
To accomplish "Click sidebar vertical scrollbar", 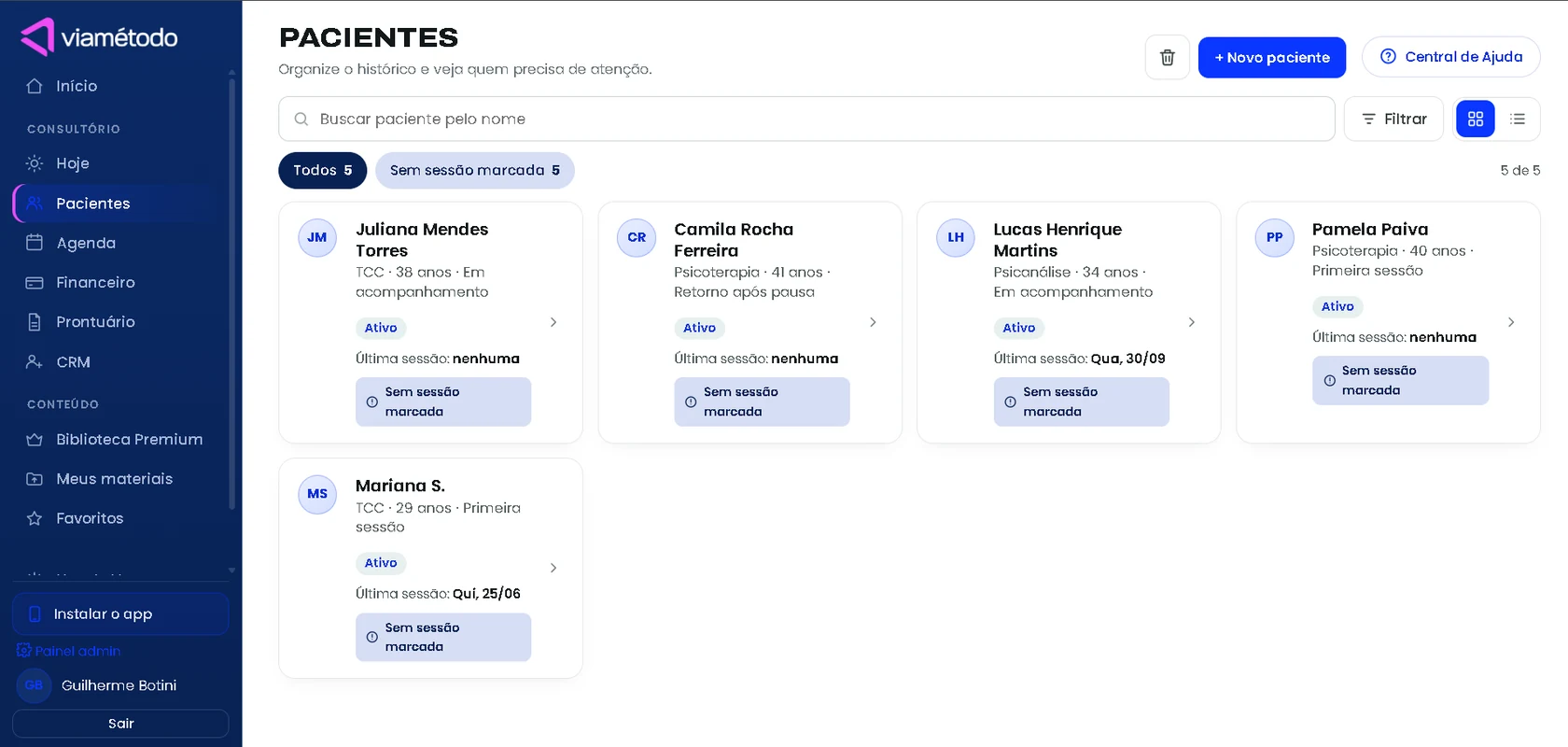I will pos(231,294).
